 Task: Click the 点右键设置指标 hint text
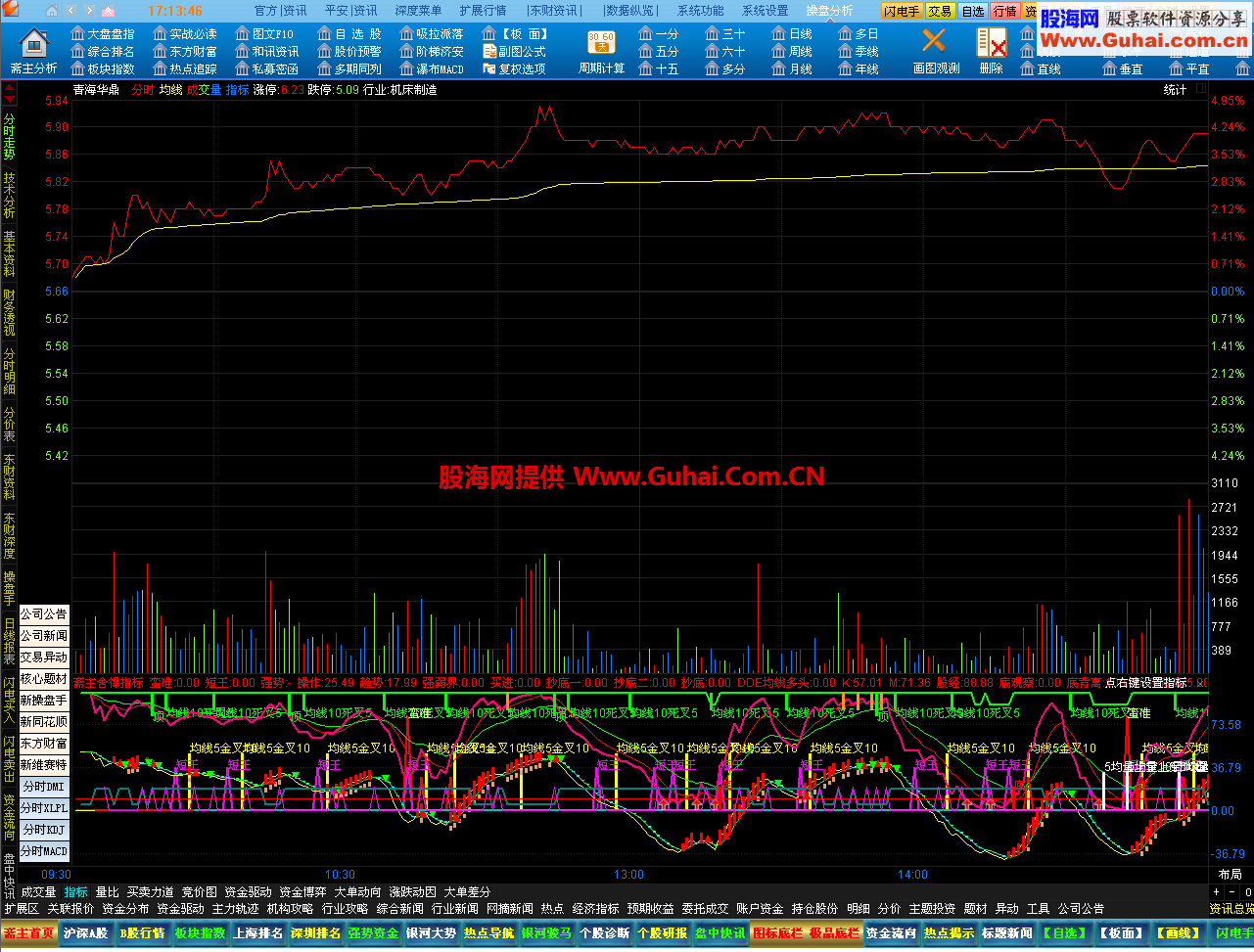1145,682
